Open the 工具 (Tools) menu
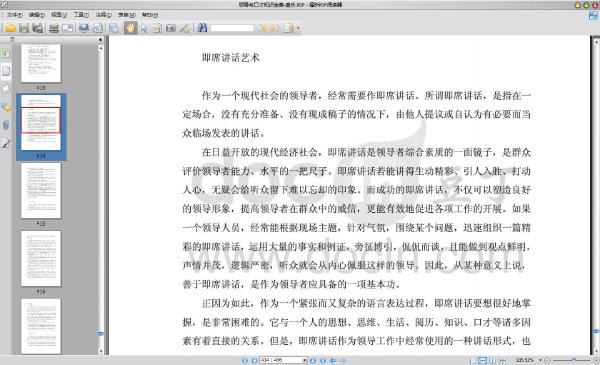The image size is (600, 365). click(81, 15)
